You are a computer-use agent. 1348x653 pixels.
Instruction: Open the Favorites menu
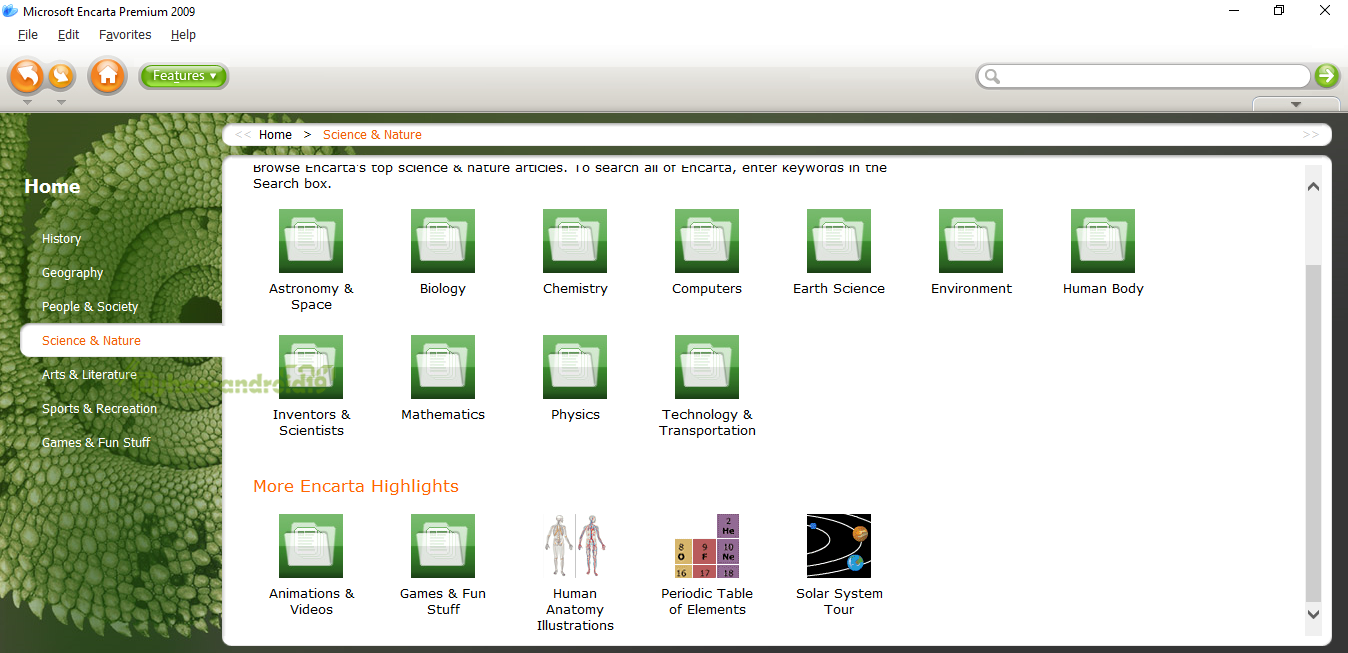pos(125,34)
